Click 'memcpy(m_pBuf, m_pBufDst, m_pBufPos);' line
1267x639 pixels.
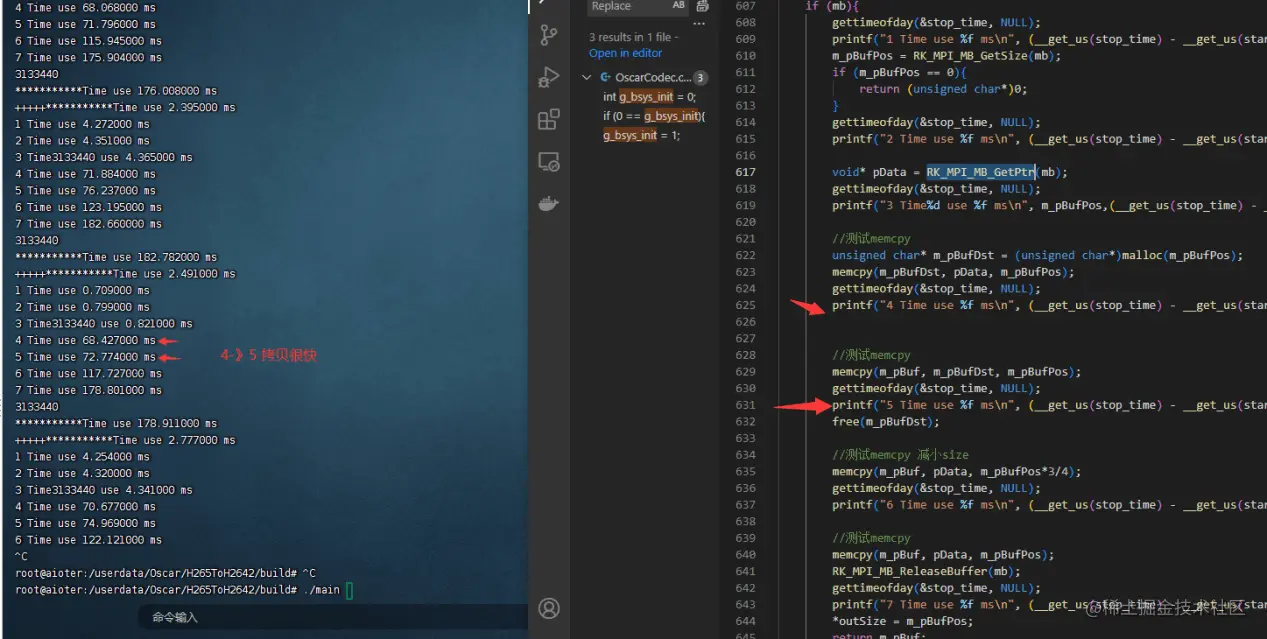tap(956, 372)
